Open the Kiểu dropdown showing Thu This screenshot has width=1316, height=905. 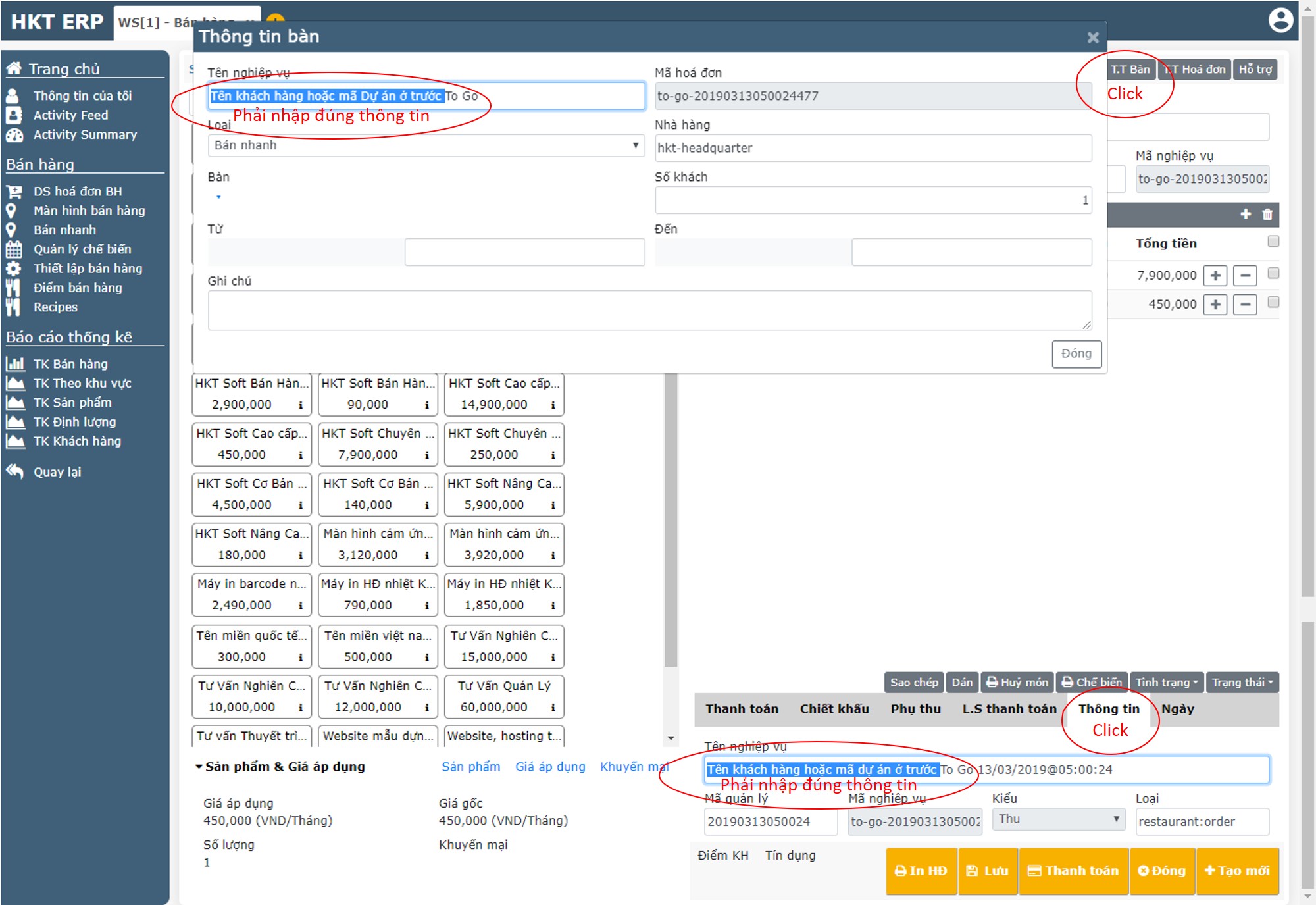click(x=1057, y=819)
